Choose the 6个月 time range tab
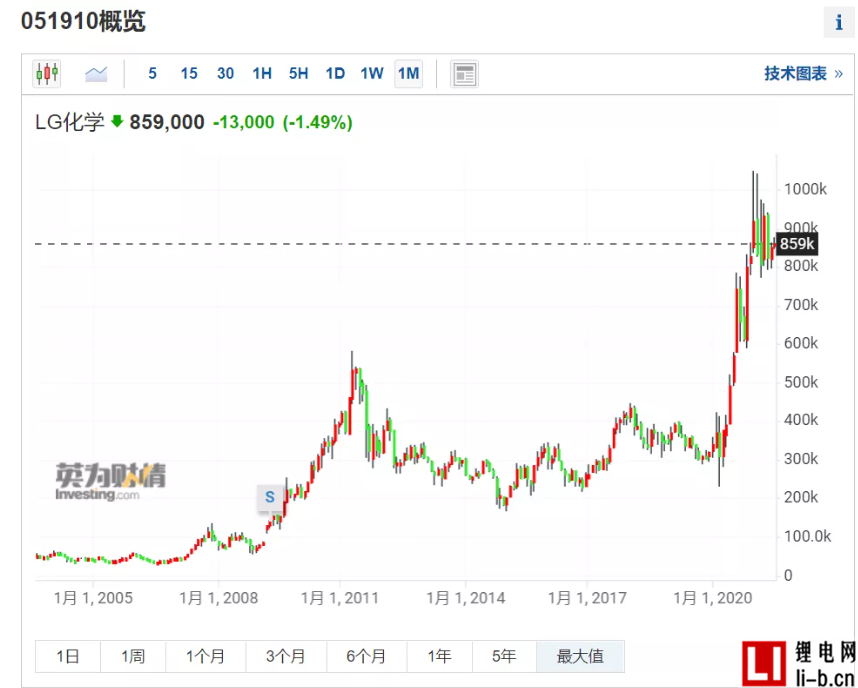858x688 pixels. 367,656
